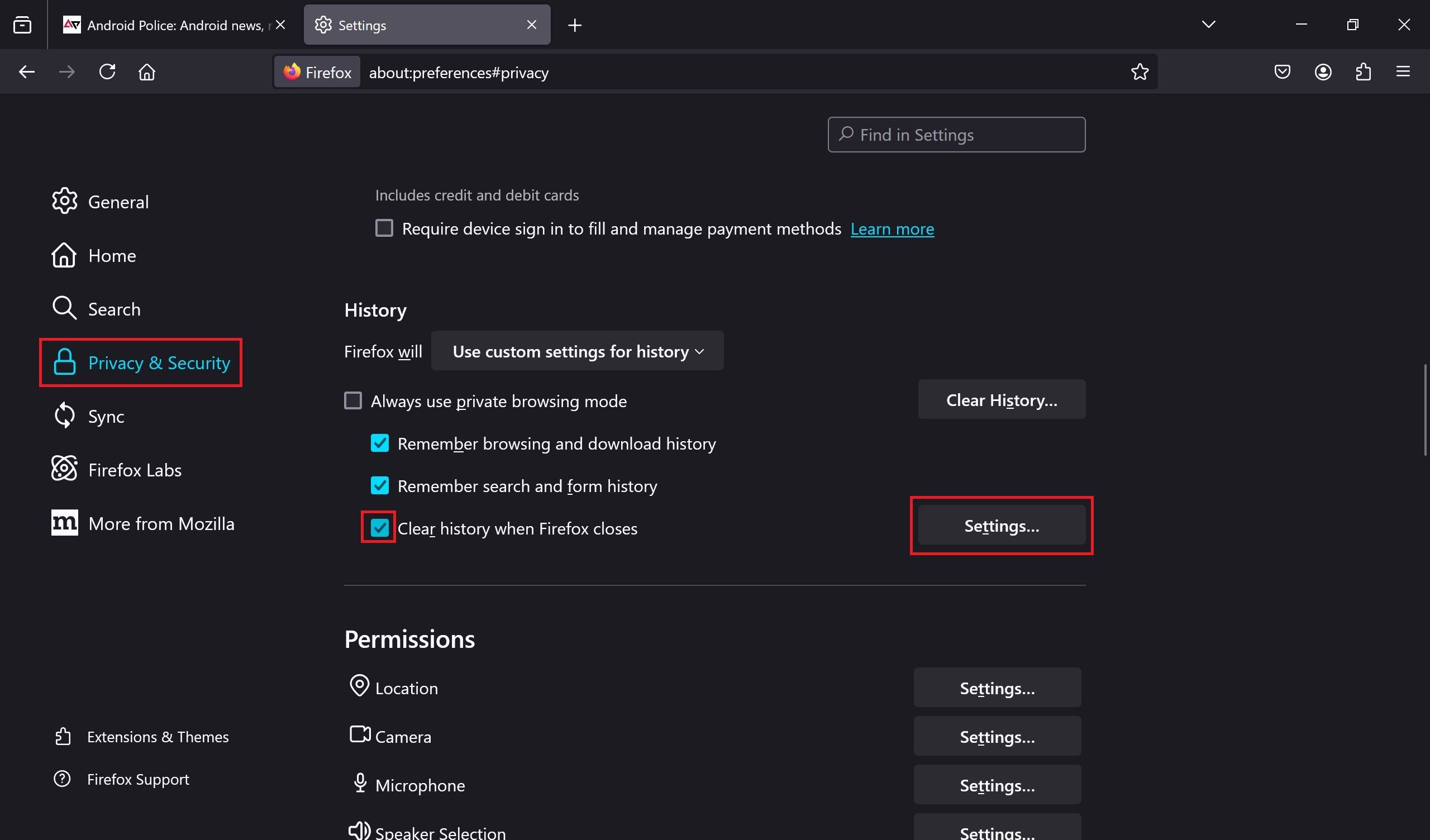The width and height of the screenshot is (1430, 840).
Task: Click the Search settings magnifier icon
Action: click(x=847, y=135)
